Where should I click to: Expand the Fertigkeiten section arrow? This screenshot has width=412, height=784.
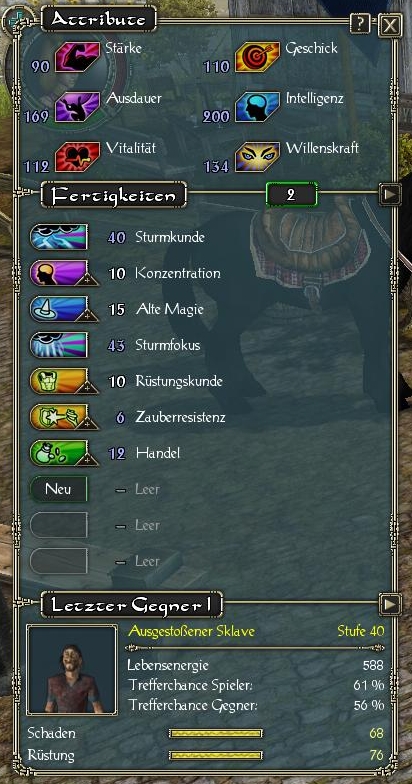(390, 195)
